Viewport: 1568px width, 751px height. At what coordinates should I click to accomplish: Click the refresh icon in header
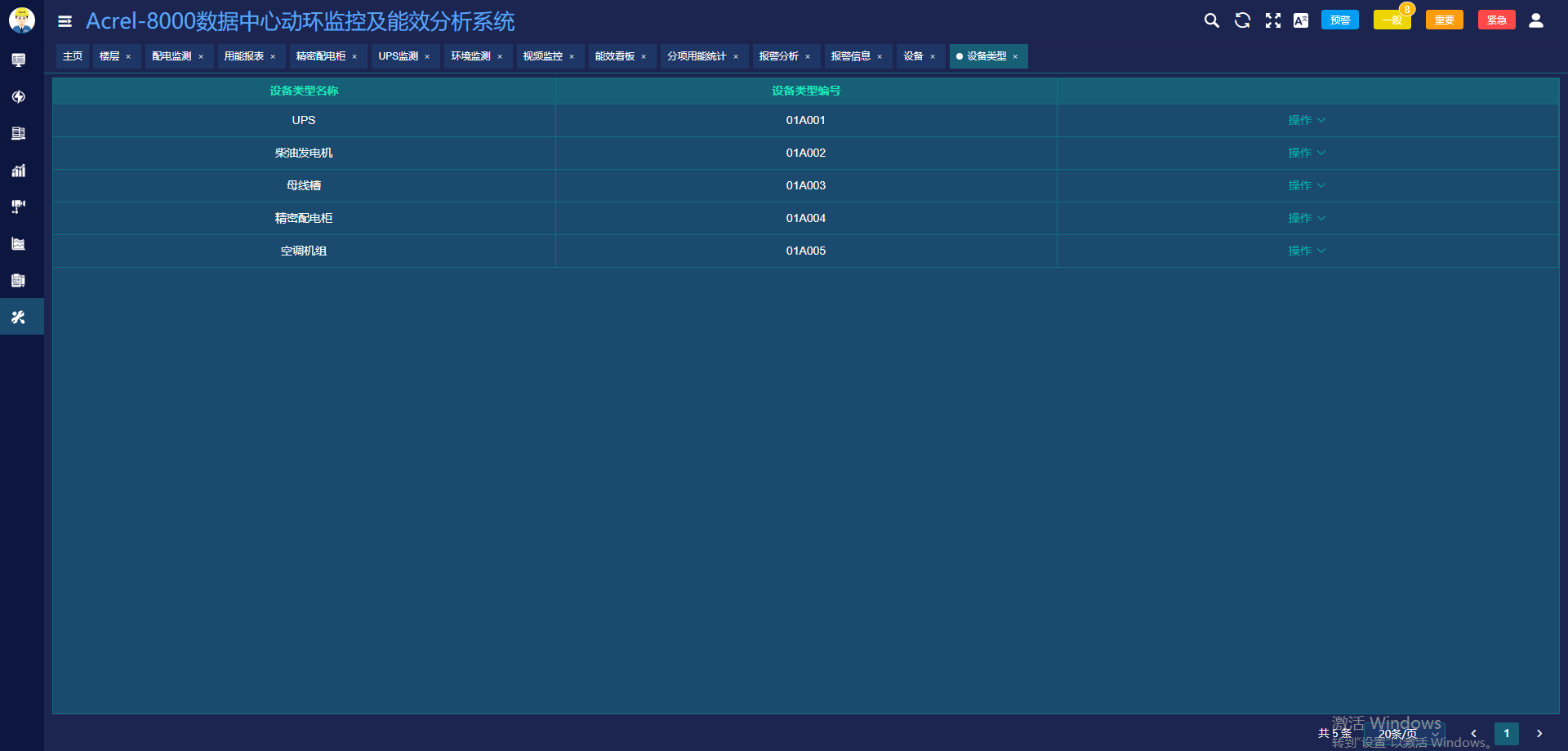[x=1242, y=20]
